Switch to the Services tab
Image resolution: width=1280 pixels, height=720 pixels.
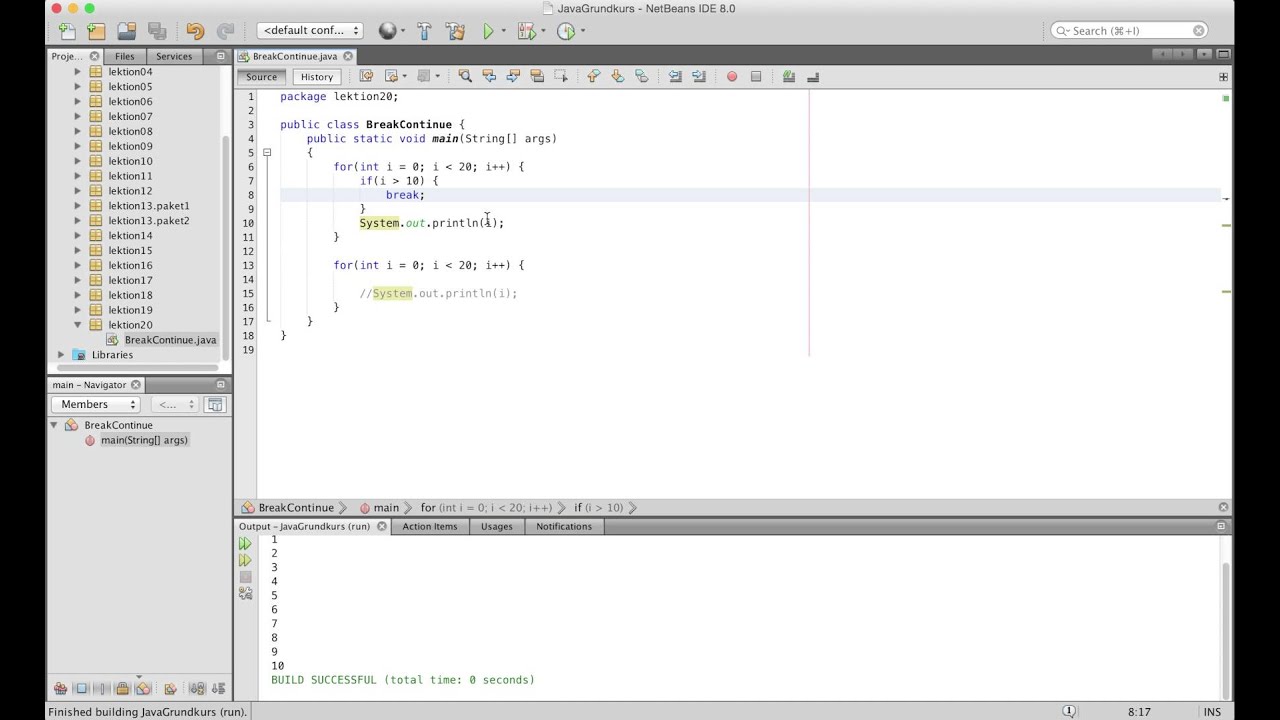point(174,56)
